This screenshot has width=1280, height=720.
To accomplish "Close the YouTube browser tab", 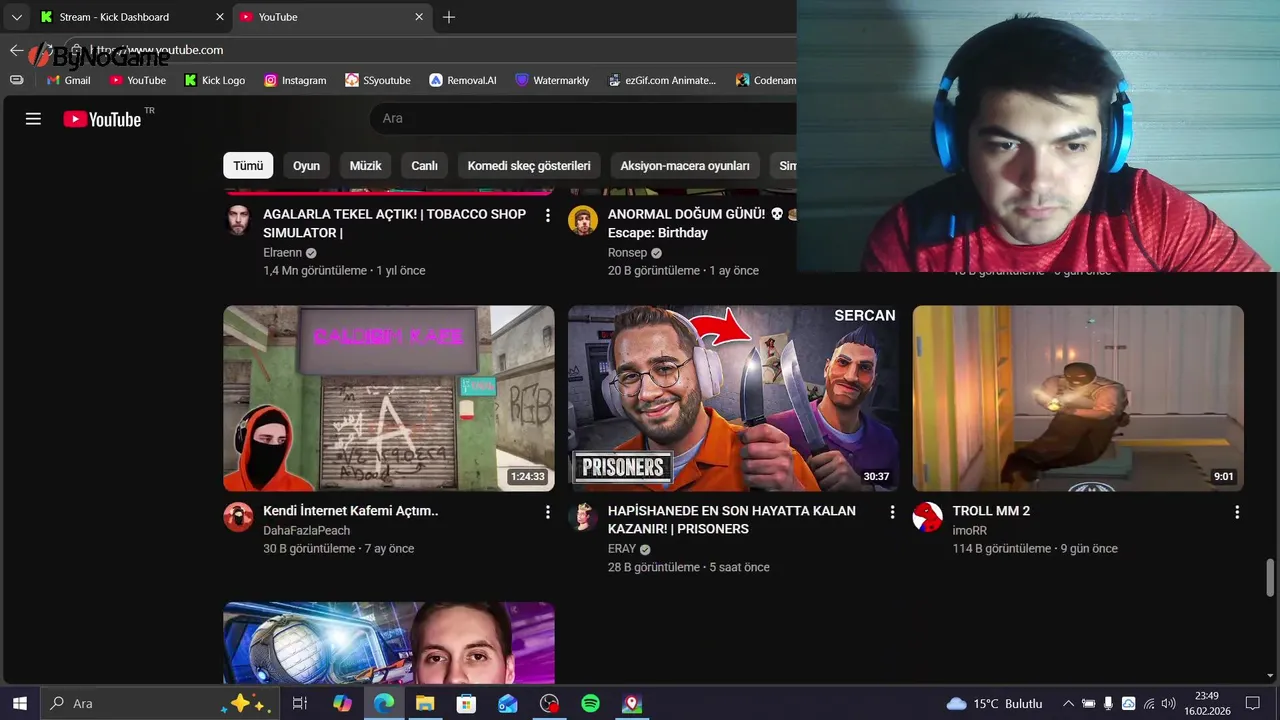I will (420, 17).
